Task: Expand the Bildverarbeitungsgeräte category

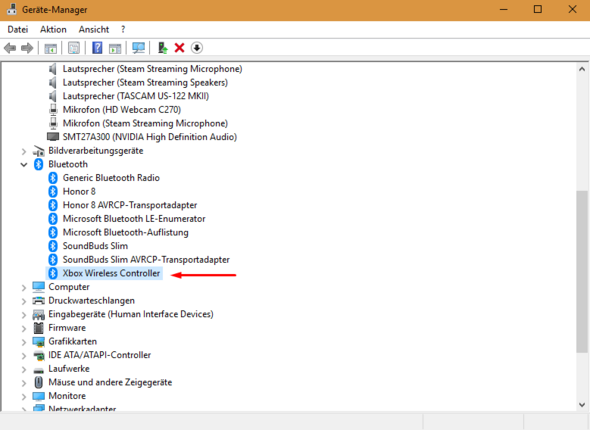Action: pos(24,152)
